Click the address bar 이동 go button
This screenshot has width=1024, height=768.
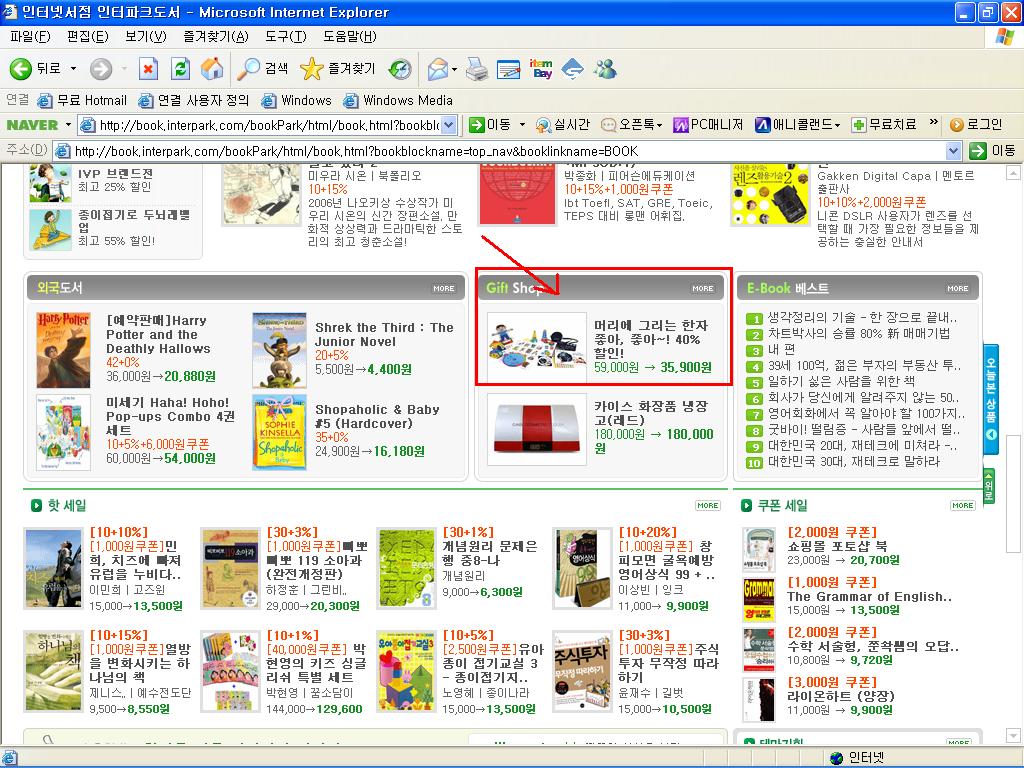pyautogui.click(x=993, y=151)
